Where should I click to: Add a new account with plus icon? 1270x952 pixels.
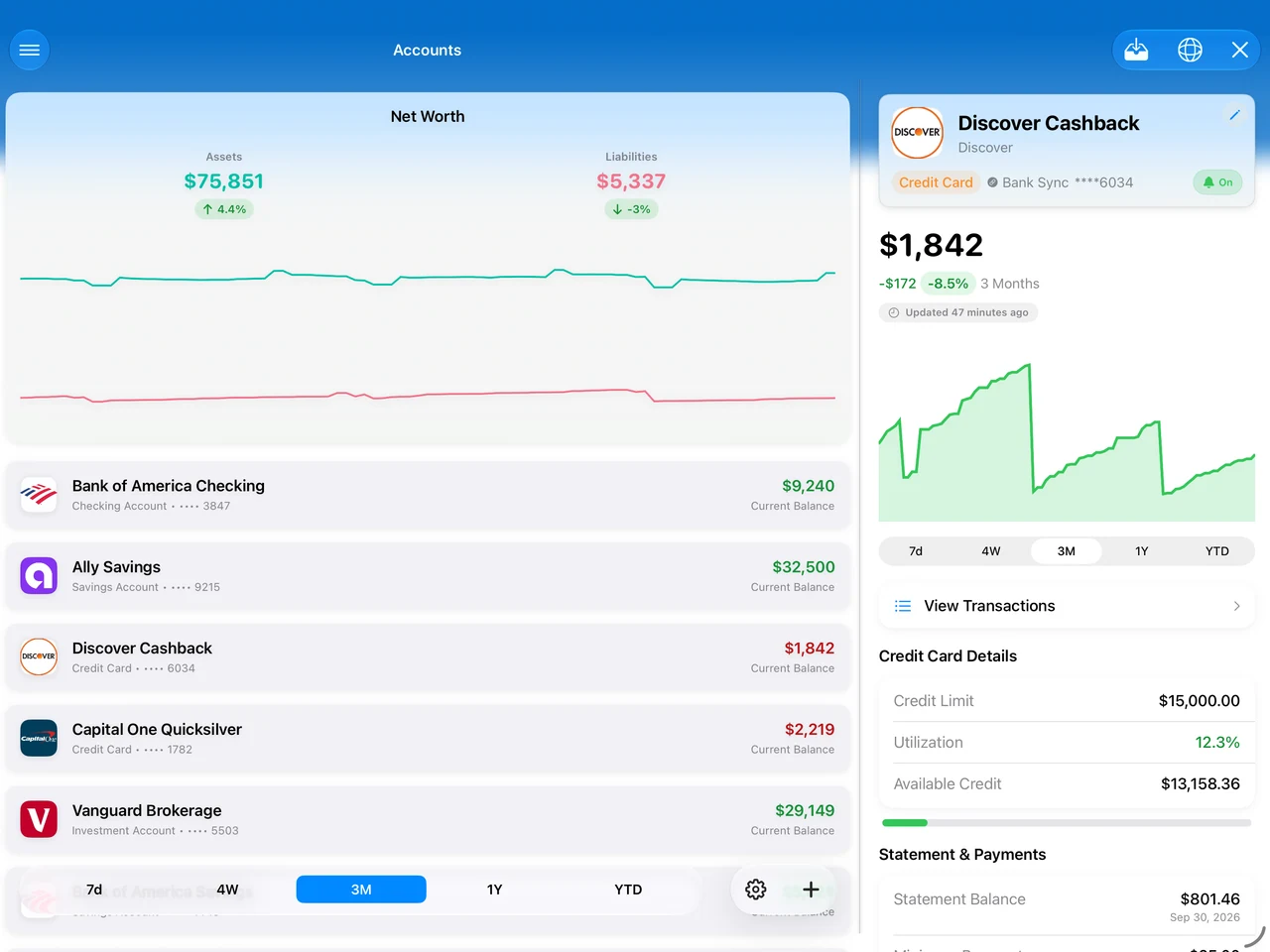pos(811,890)
